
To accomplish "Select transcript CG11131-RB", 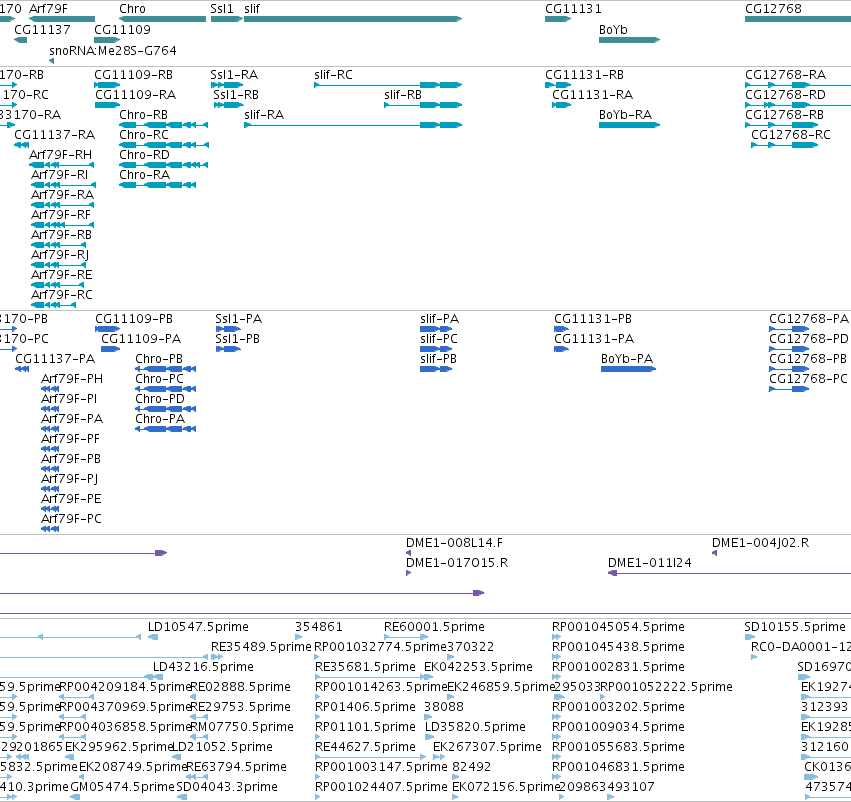I will point(585,75).
